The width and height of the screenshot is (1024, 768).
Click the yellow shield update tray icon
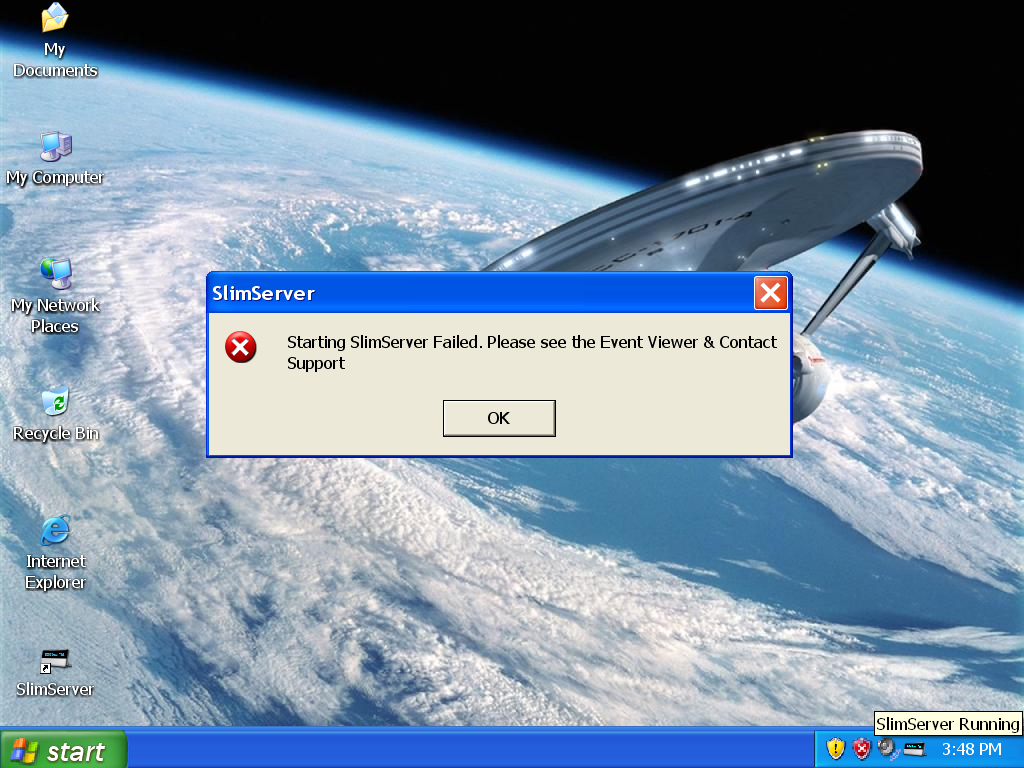[x=836, y=748]
